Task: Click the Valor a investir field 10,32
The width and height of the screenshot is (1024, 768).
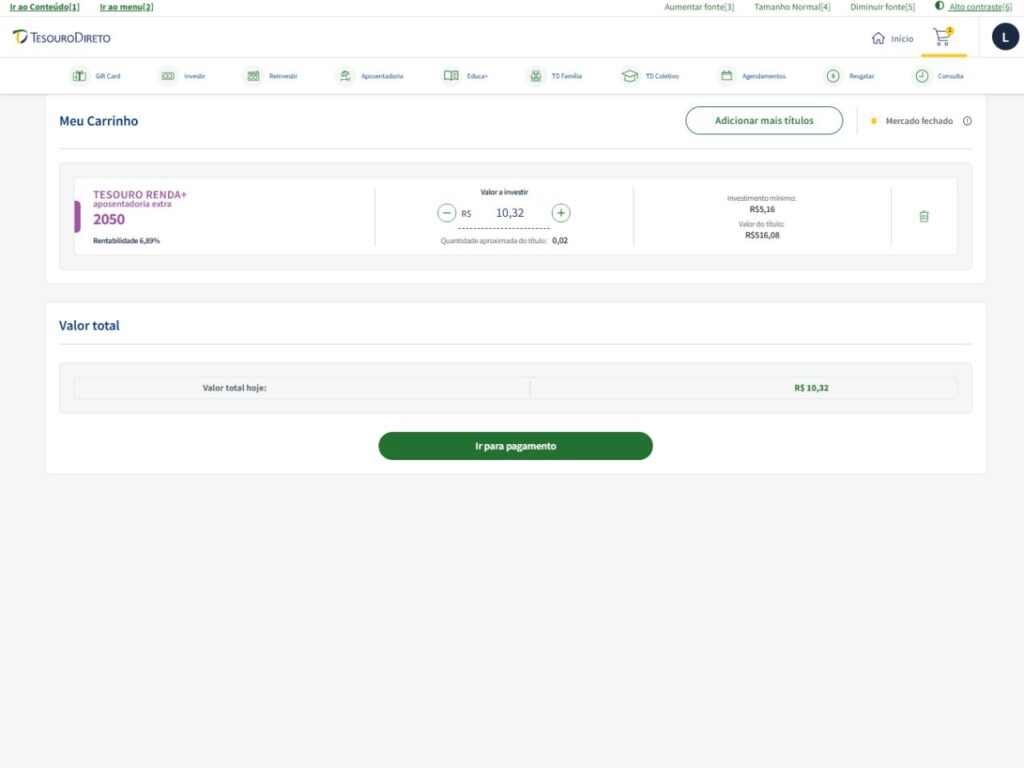Action: [x=509, y=213]
